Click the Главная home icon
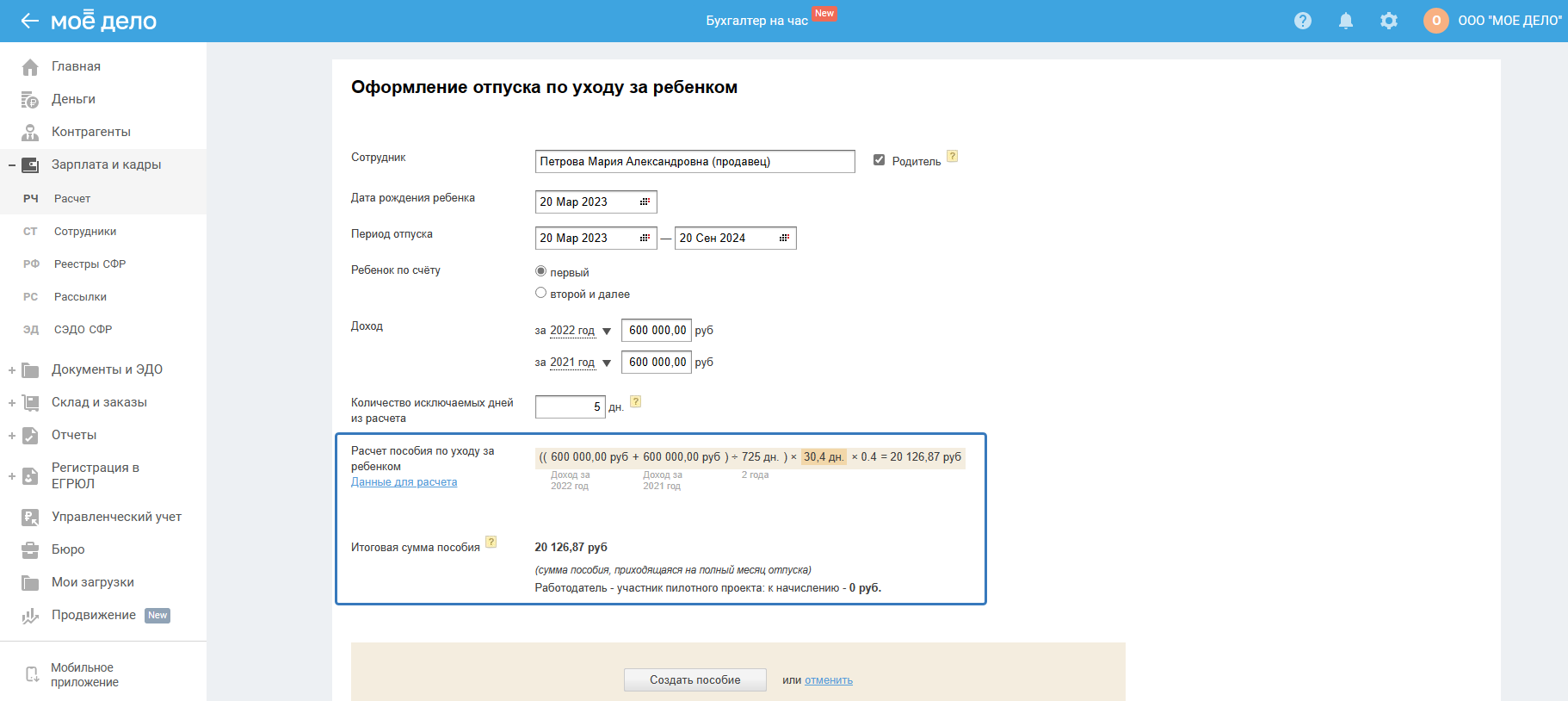This screenshot has height=701, width=1568. click(x=30, y=66)
